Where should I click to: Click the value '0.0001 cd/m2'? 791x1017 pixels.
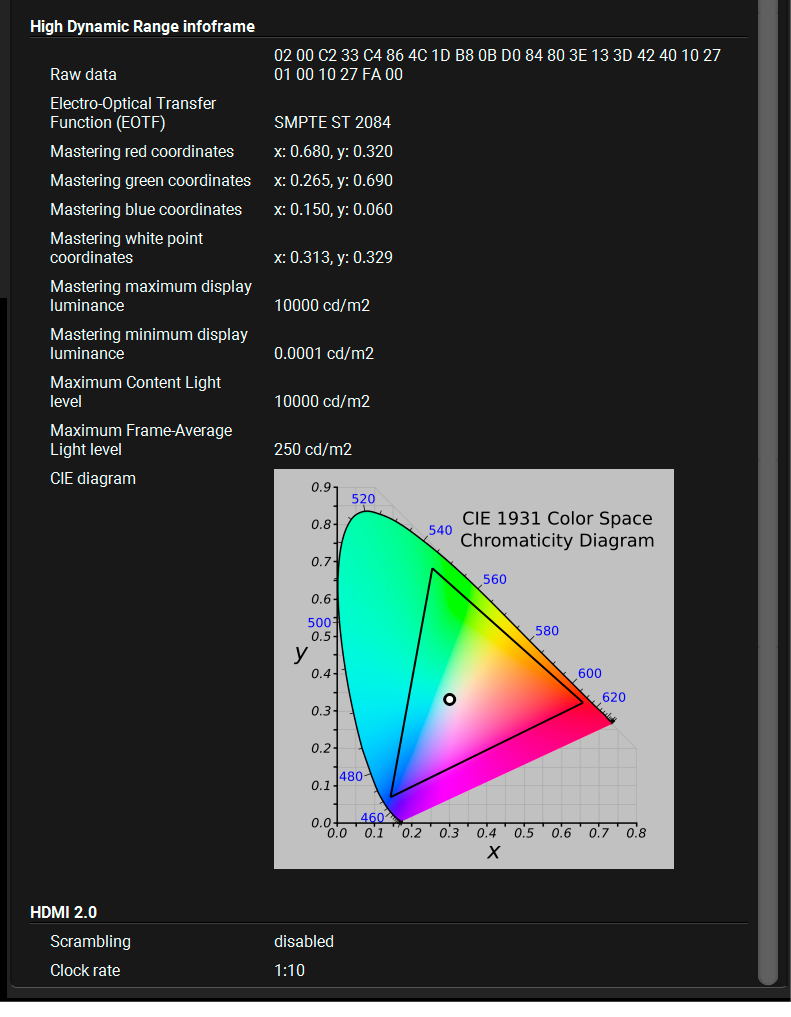324,353
